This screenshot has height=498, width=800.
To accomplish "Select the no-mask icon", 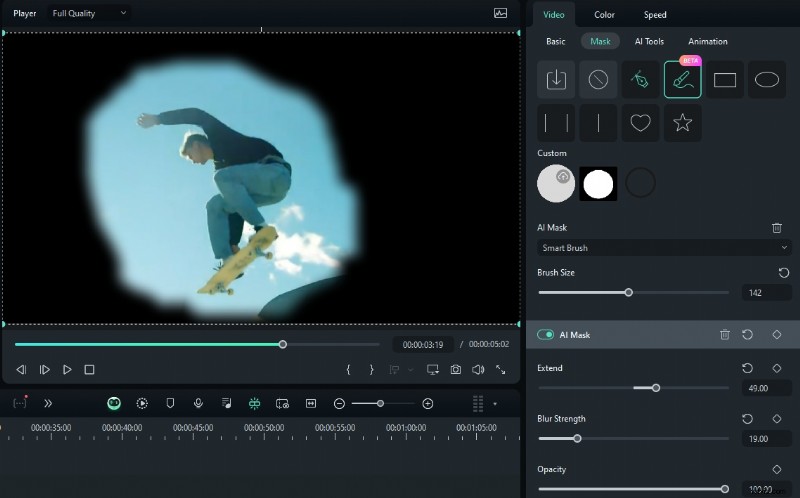I will pos(598,80).
